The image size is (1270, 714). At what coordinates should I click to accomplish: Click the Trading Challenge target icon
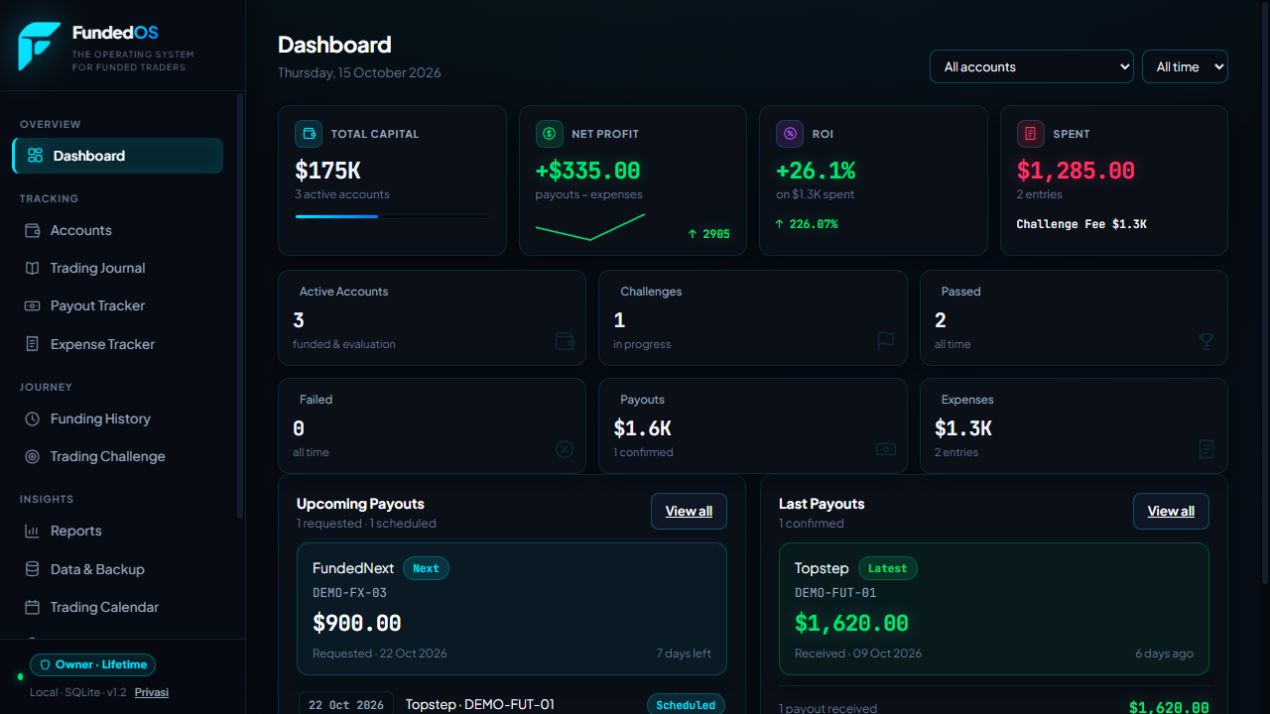coord(32,456)
